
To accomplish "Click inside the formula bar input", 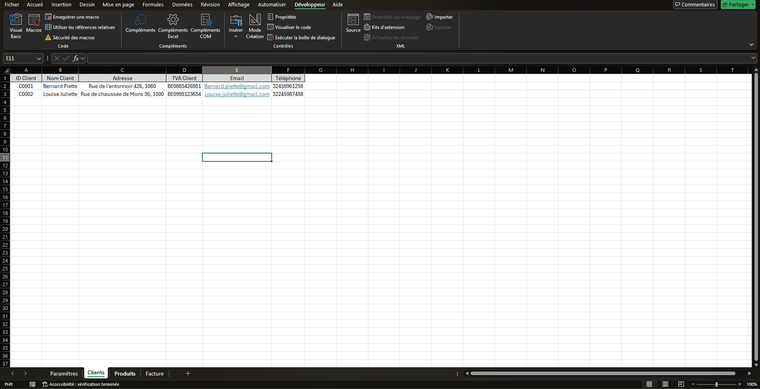I will point(418,59).
